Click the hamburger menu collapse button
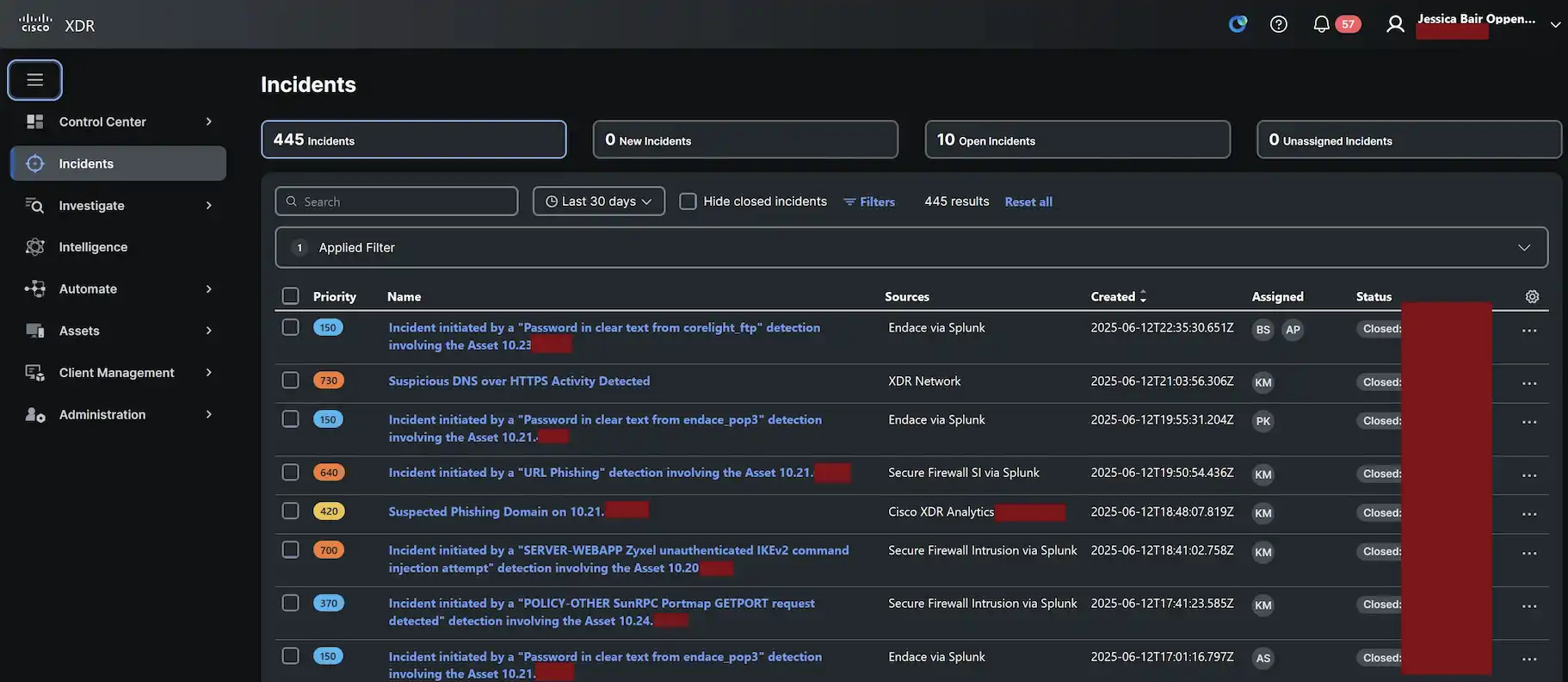The image size is (1568, 682). click(34, 80)
